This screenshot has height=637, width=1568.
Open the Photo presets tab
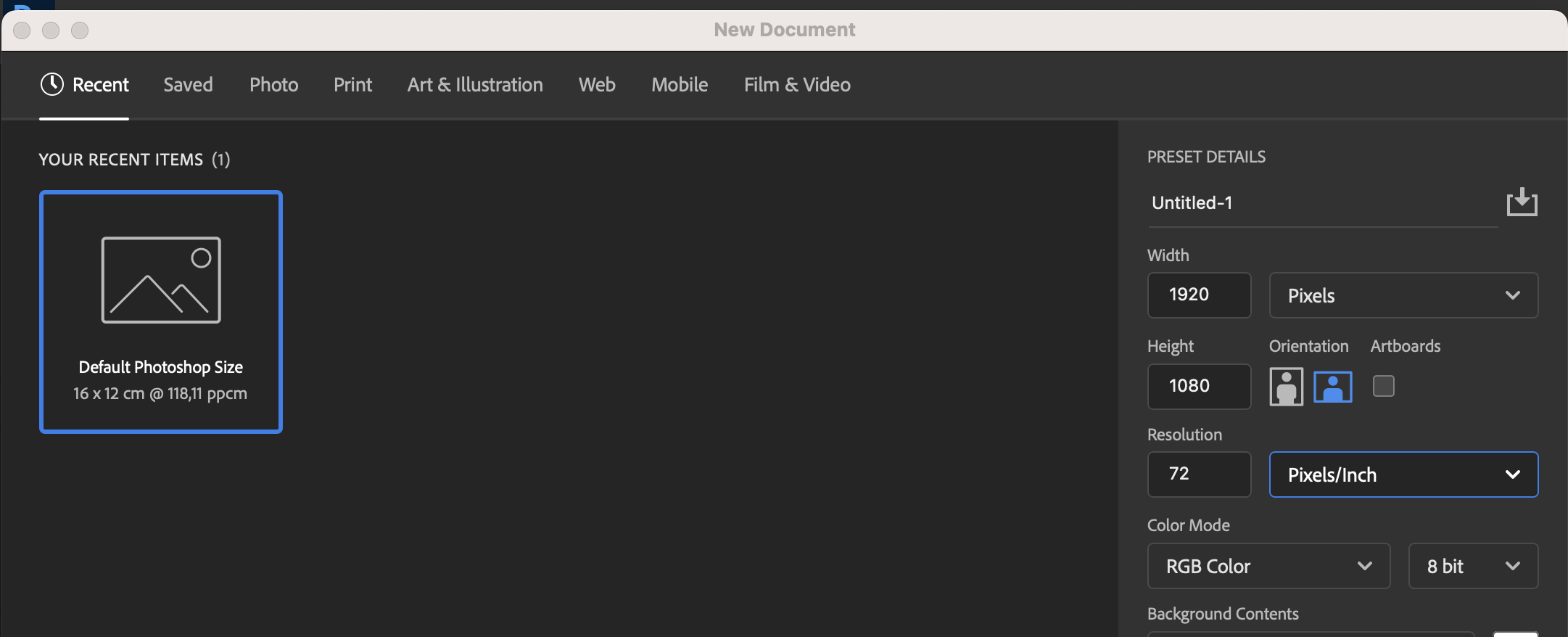click(273, 85)
